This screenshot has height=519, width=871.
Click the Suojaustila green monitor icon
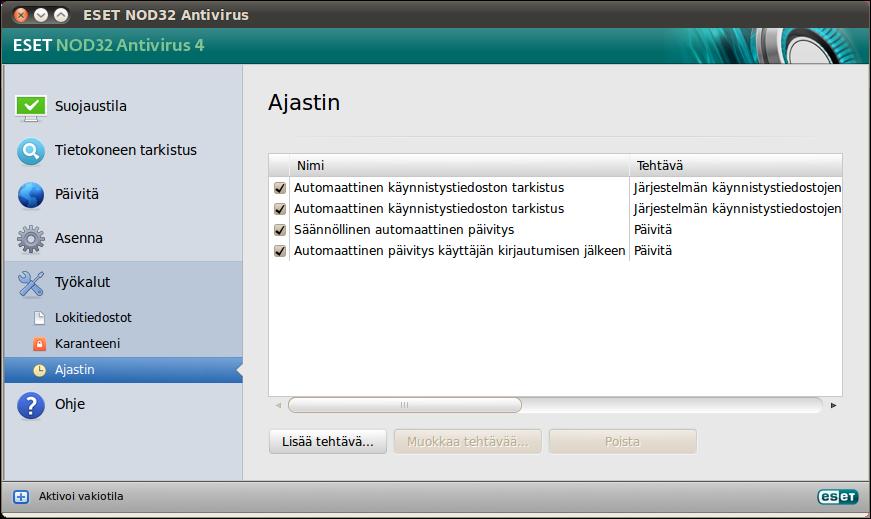[31, 107]
